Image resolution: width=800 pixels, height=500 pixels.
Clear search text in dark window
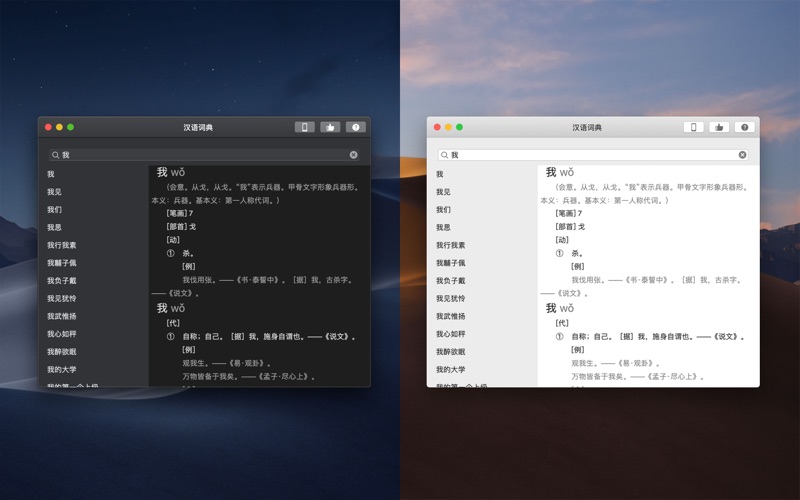pos(354,155)
